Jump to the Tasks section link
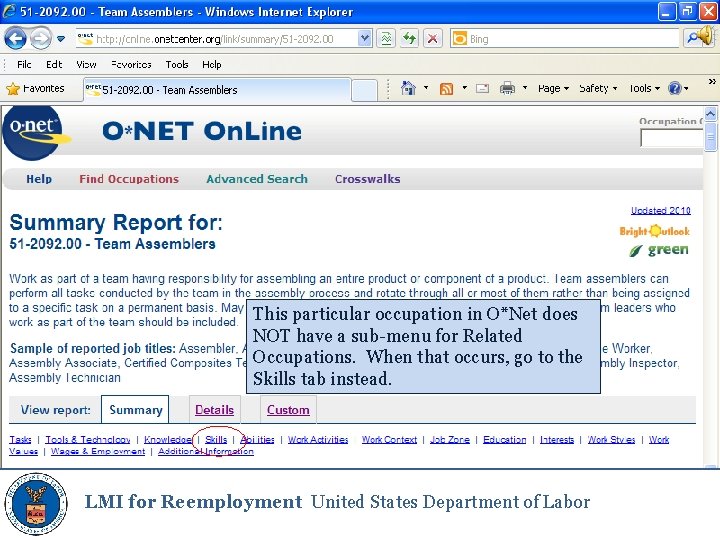The image size is (720, 540). [21, 439]
